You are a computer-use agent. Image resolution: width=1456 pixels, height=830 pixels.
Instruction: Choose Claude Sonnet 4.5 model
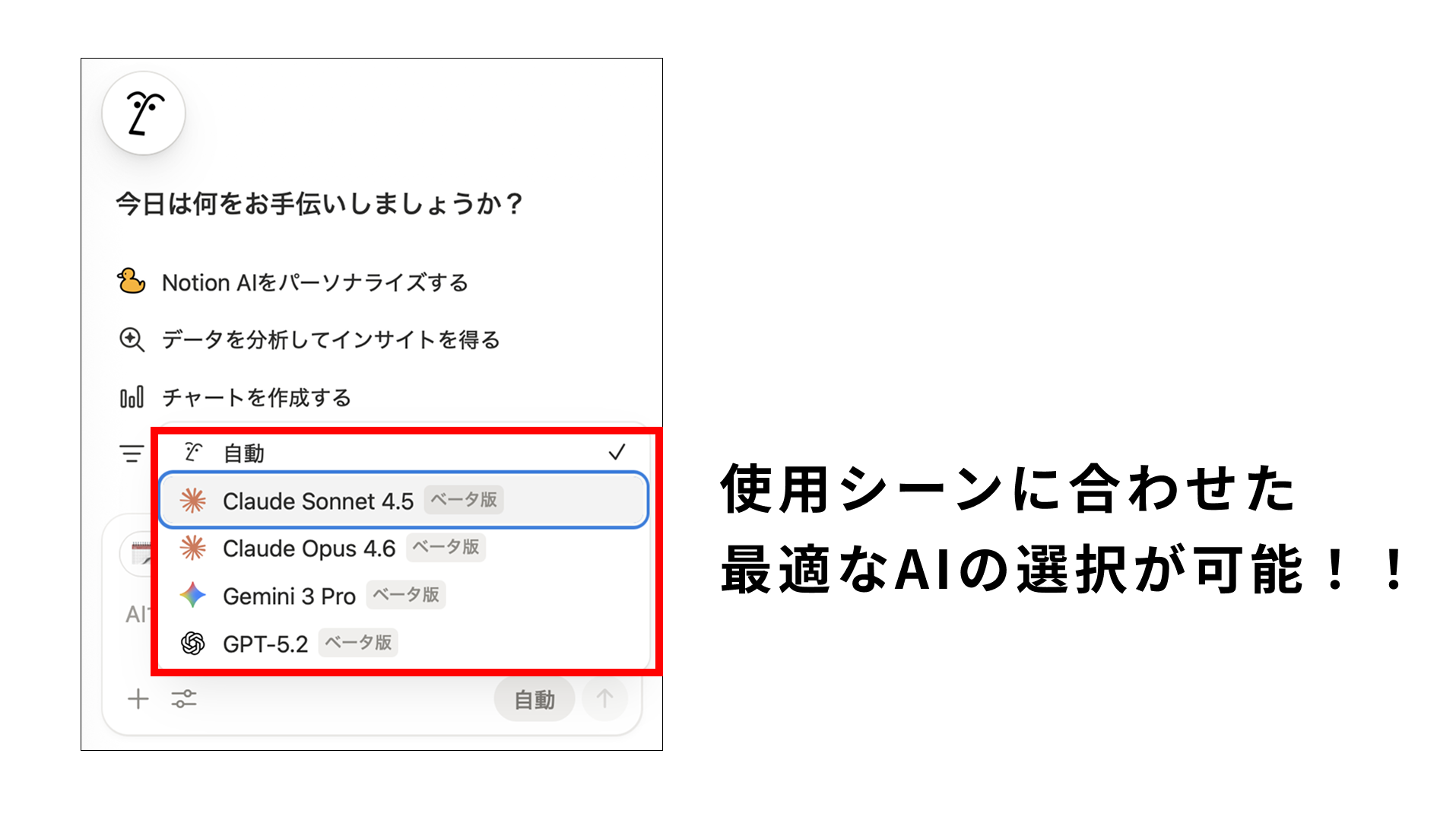pos(404,501)
